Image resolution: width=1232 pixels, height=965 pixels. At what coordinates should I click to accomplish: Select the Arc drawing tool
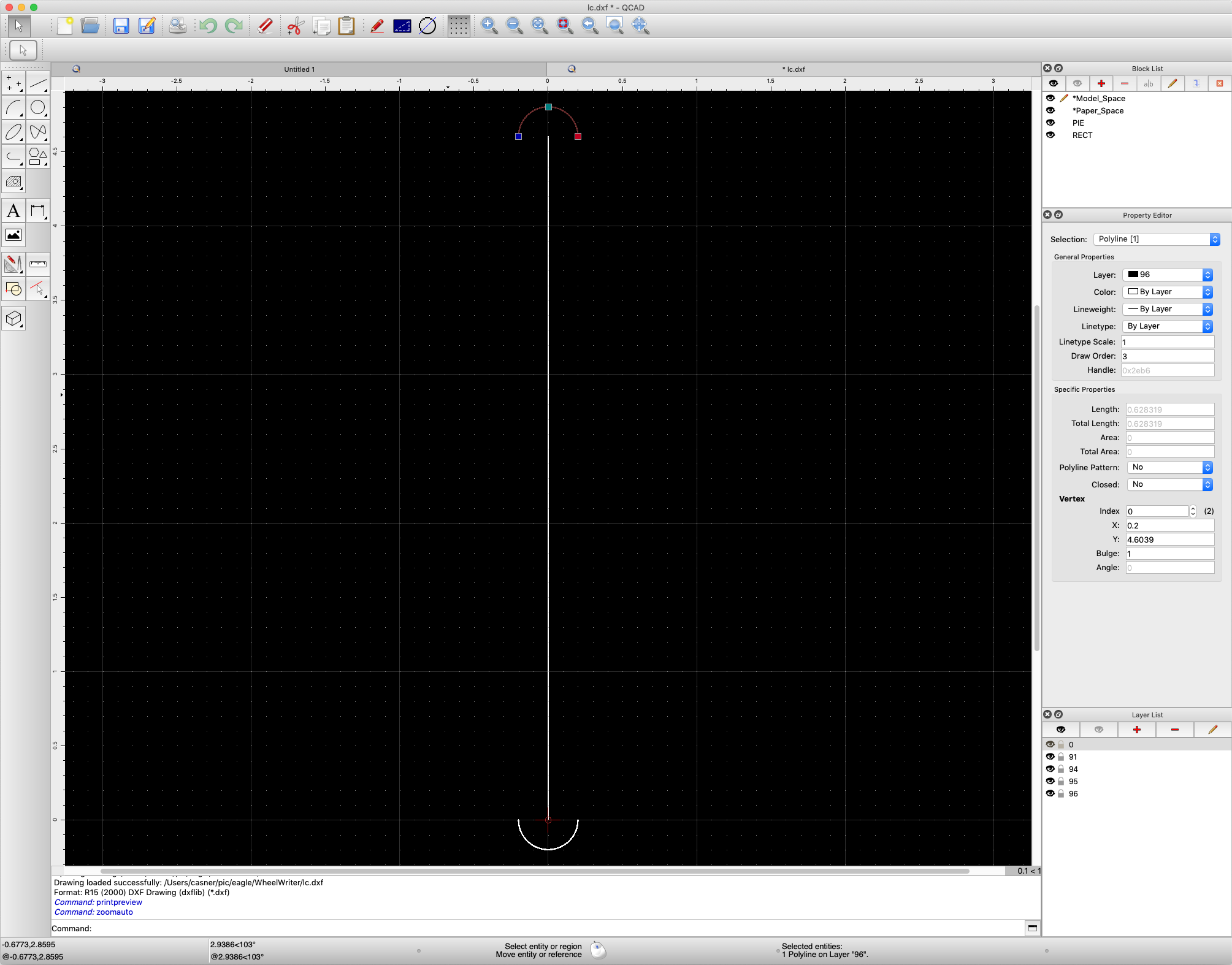pyautogui.click(x=13, y=107)
